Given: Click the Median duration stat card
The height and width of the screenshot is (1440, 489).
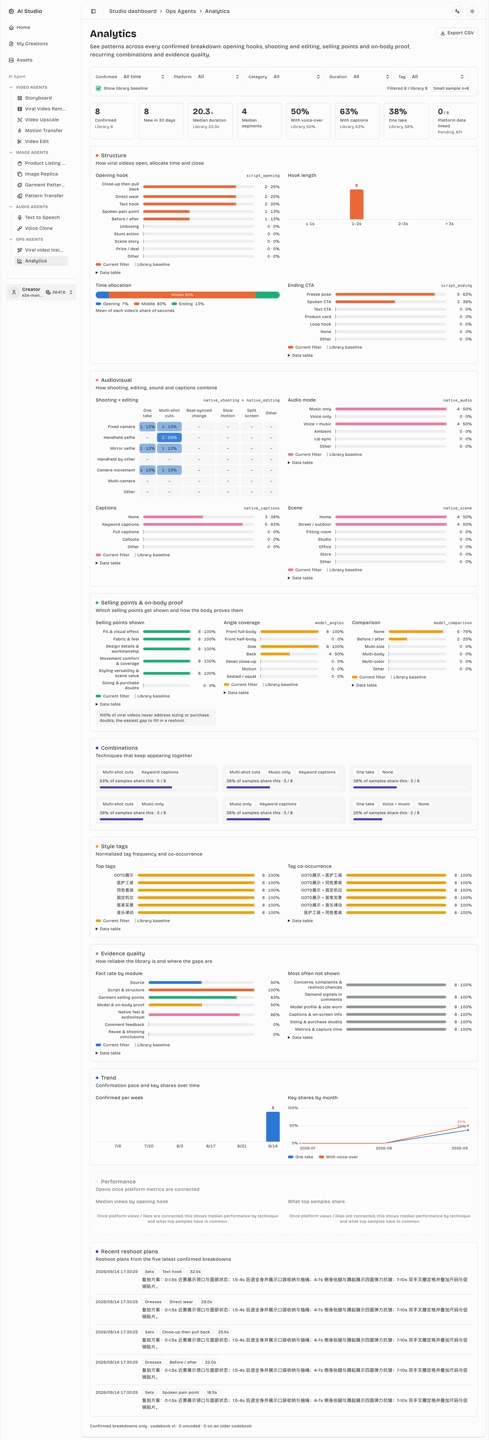Looking at the screenshot, I should (x=211, y=120).
